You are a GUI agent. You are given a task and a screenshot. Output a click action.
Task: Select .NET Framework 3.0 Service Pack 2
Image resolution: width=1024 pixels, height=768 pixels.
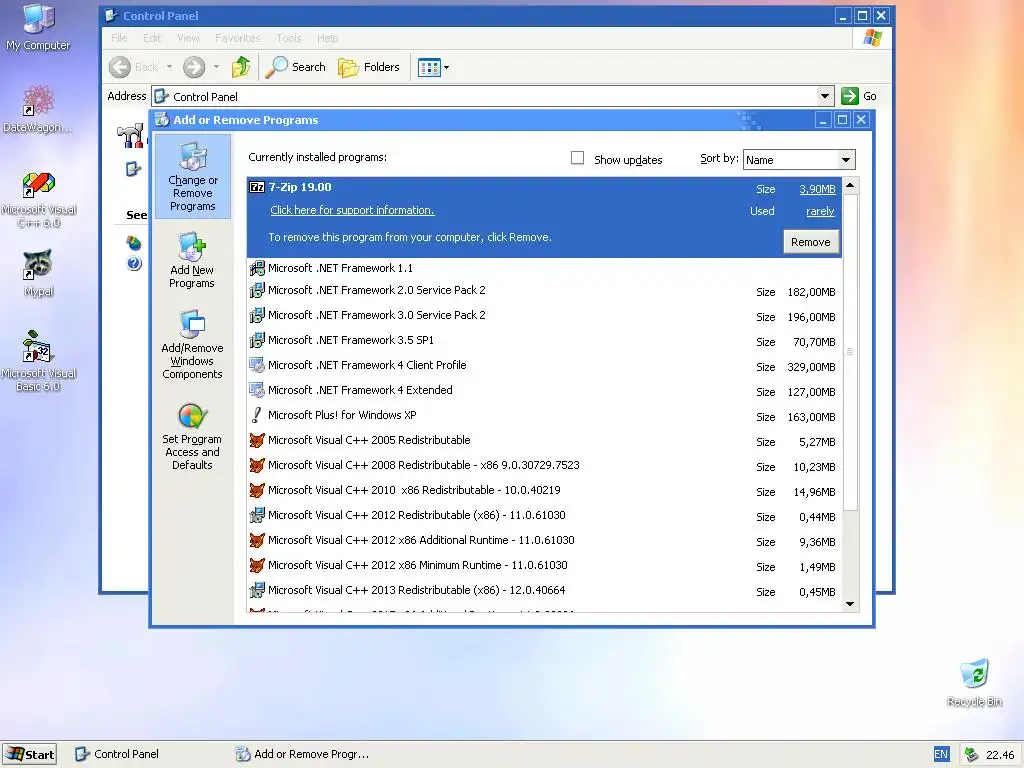coord(545,315)
